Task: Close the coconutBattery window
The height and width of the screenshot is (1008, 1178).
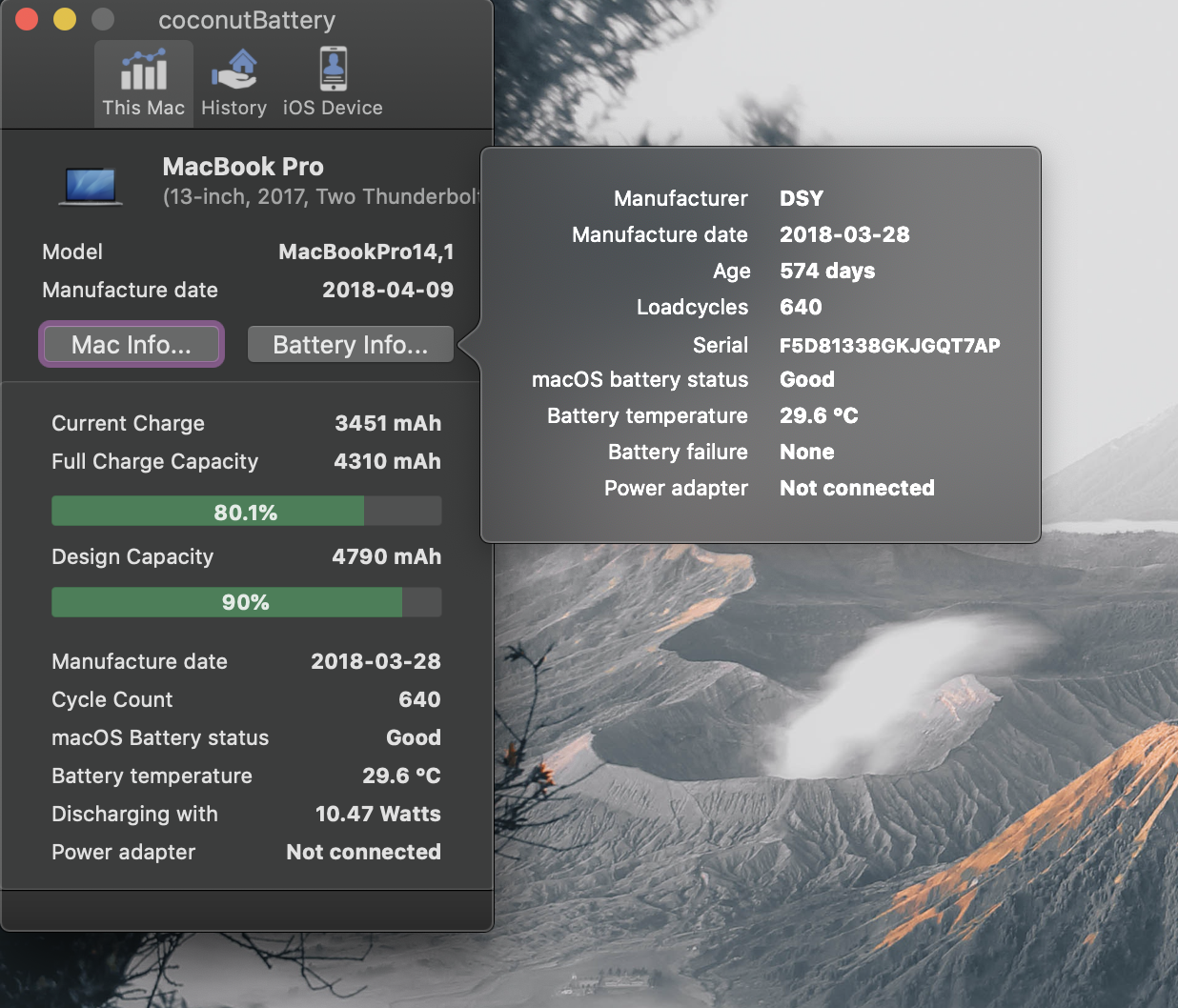Action: pos(27,19)
